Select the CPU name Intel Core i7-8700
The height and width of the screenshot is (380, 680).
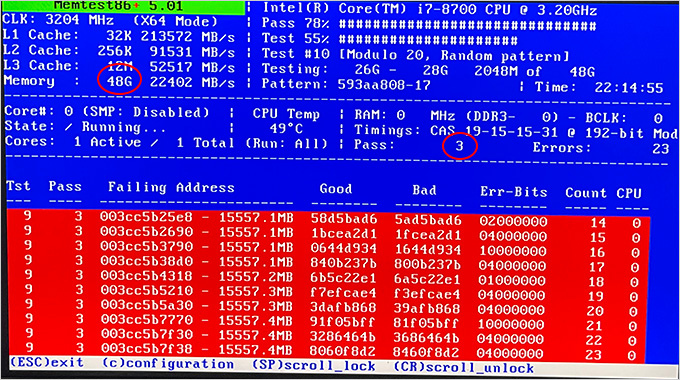pyautogui.click(x=430, y=9)
